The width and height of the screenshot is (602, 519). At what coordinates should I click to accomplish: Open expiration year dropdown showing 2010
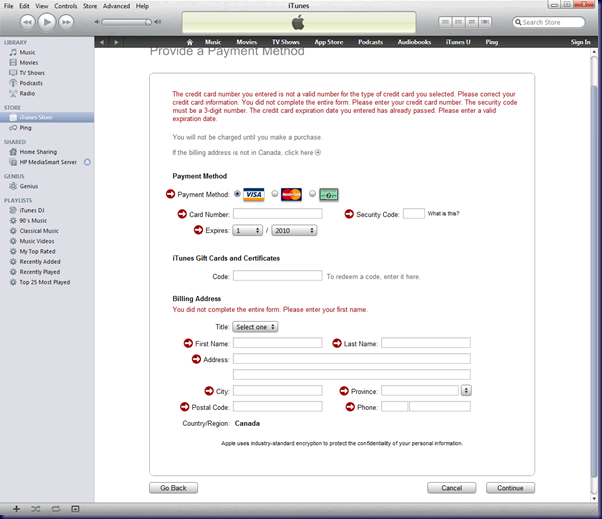[294, 231]
